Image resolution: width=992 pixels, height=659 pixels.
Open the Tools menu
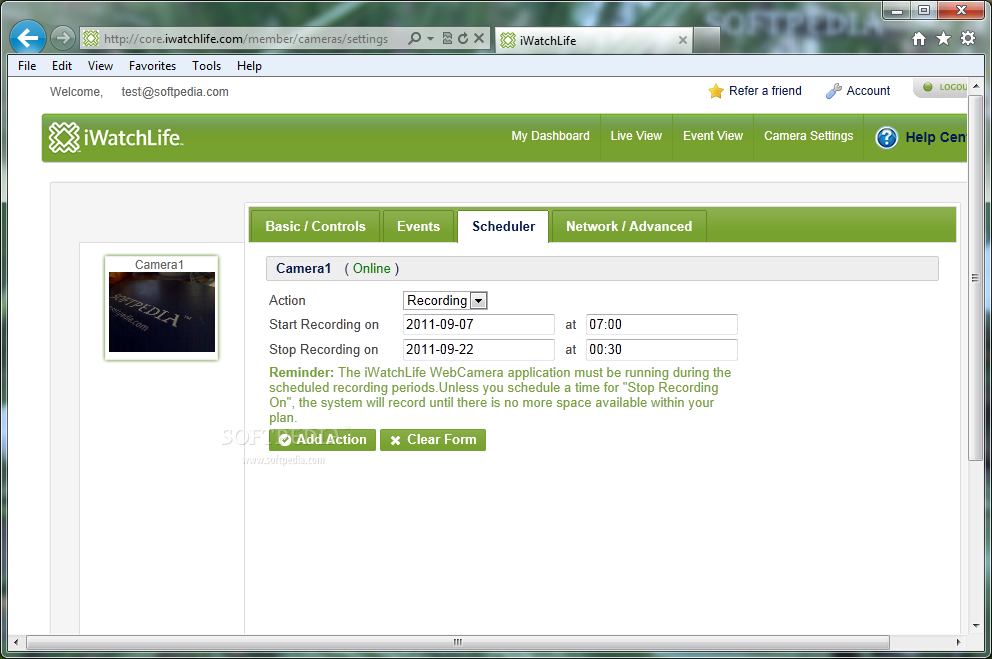click(207, 66)
